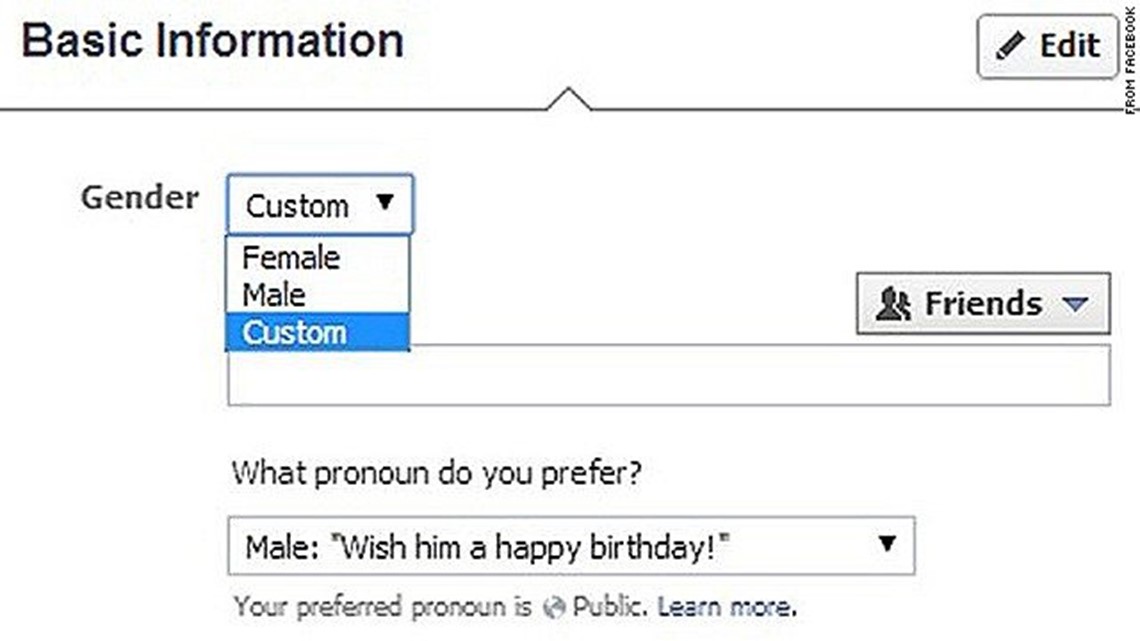Click the triangular notch below the heading
This screenshot has width=1140, height=641.
click(568, 99)
